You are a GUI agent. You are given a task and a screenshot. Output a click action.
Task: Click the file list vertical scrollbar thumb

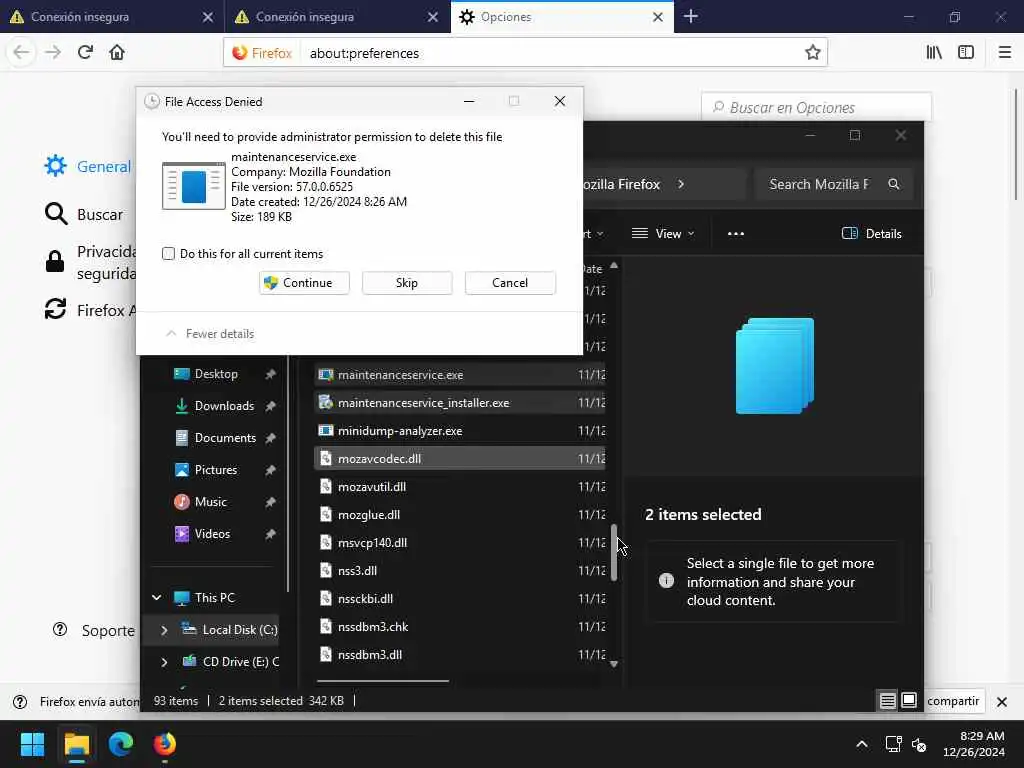click(614, 552)
